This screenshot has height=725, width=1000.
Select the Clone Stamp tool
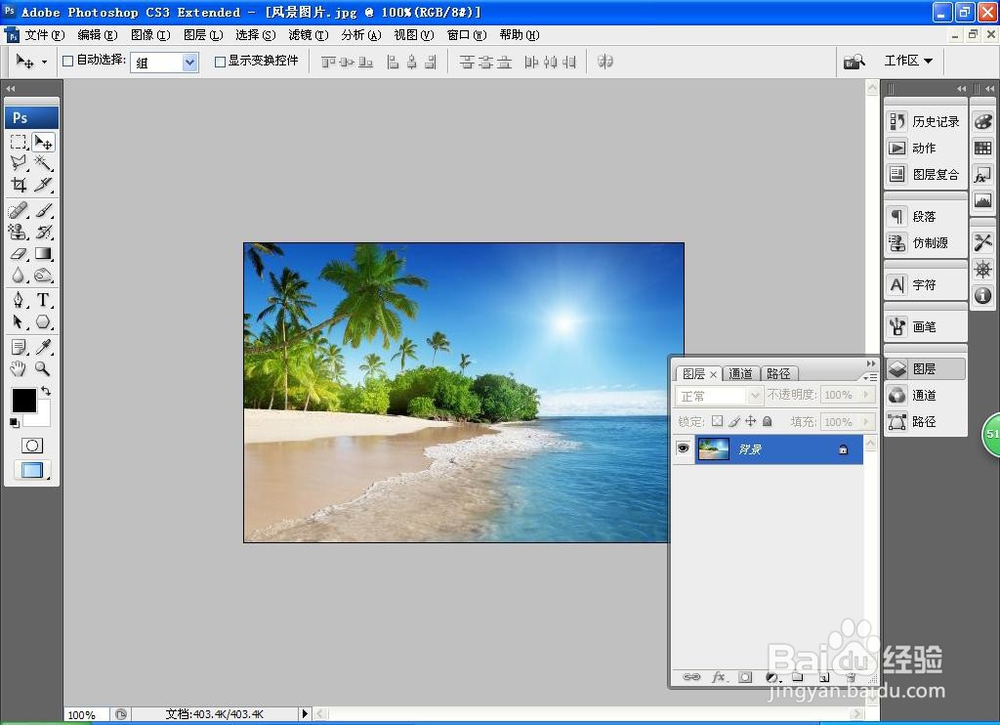(18, 231)
